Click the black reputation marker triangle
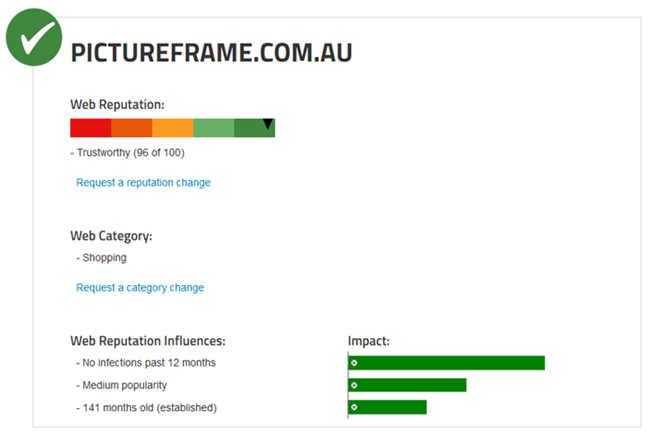 (268, 124)
